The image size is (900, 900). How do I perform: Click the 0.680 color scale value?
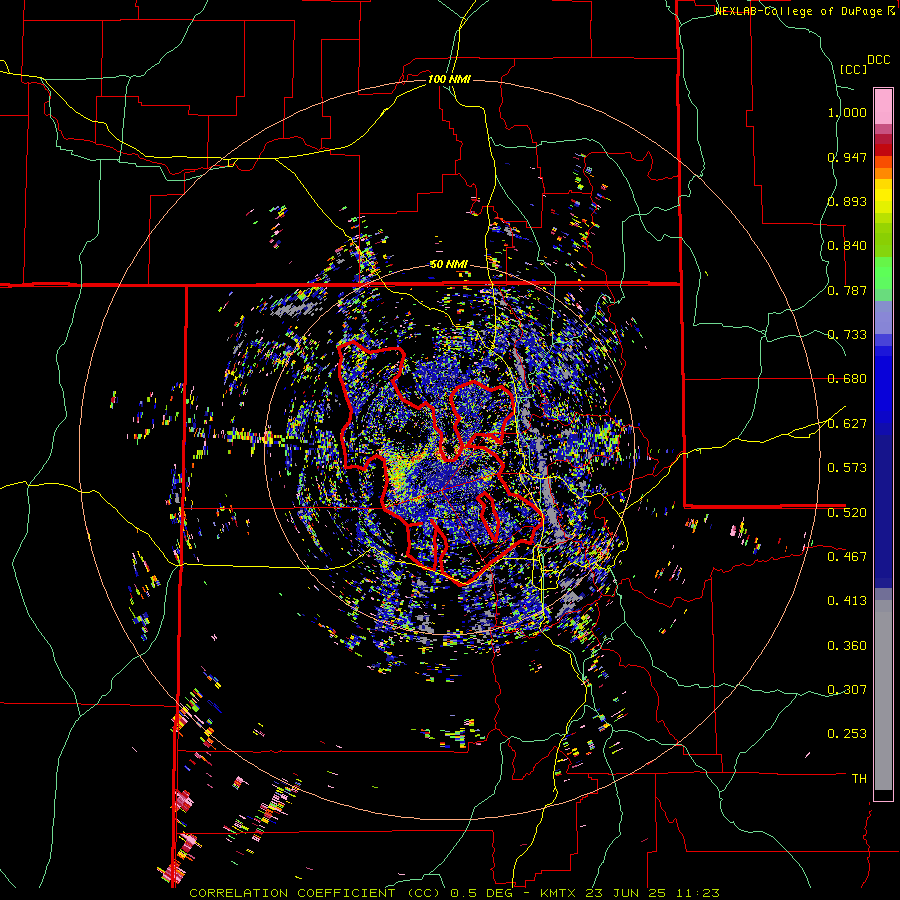click(x=847, y=379)
